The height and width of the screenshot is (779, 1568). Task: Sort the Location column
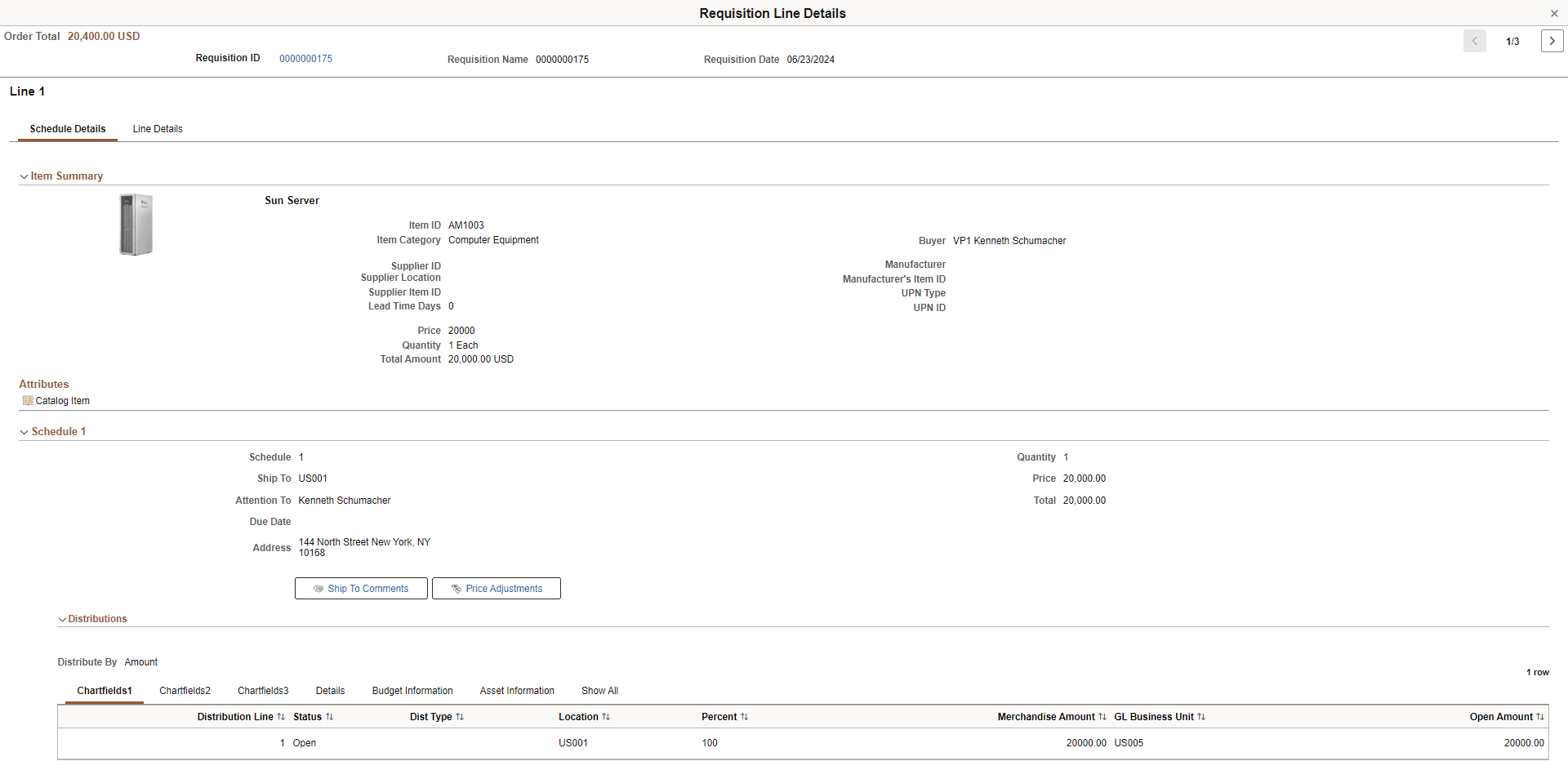608,716
